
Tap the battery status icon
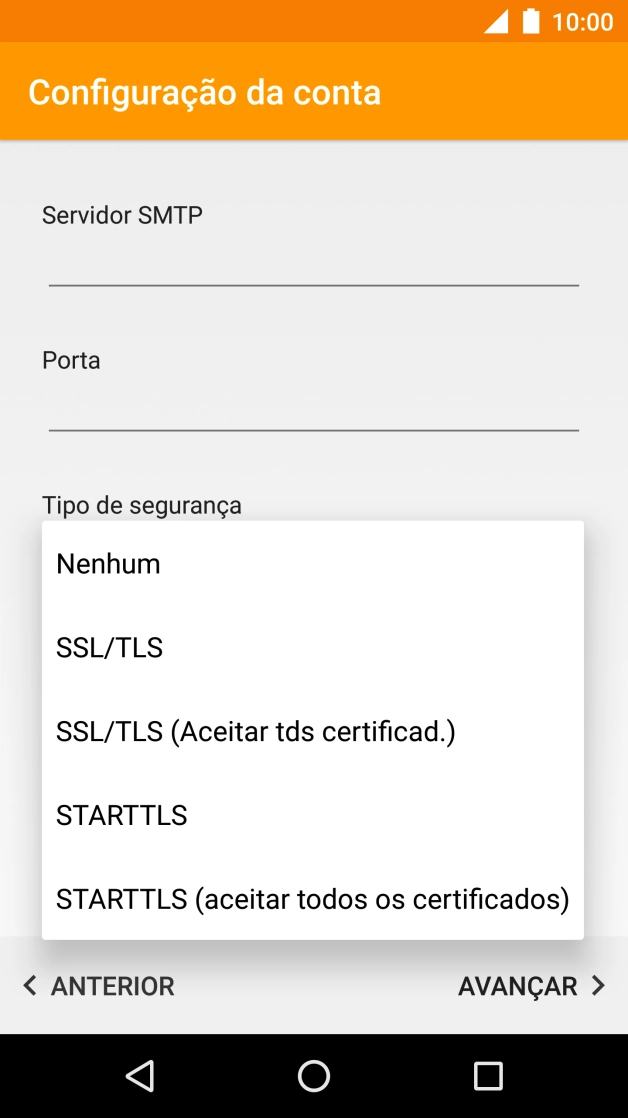click(530, 21)
